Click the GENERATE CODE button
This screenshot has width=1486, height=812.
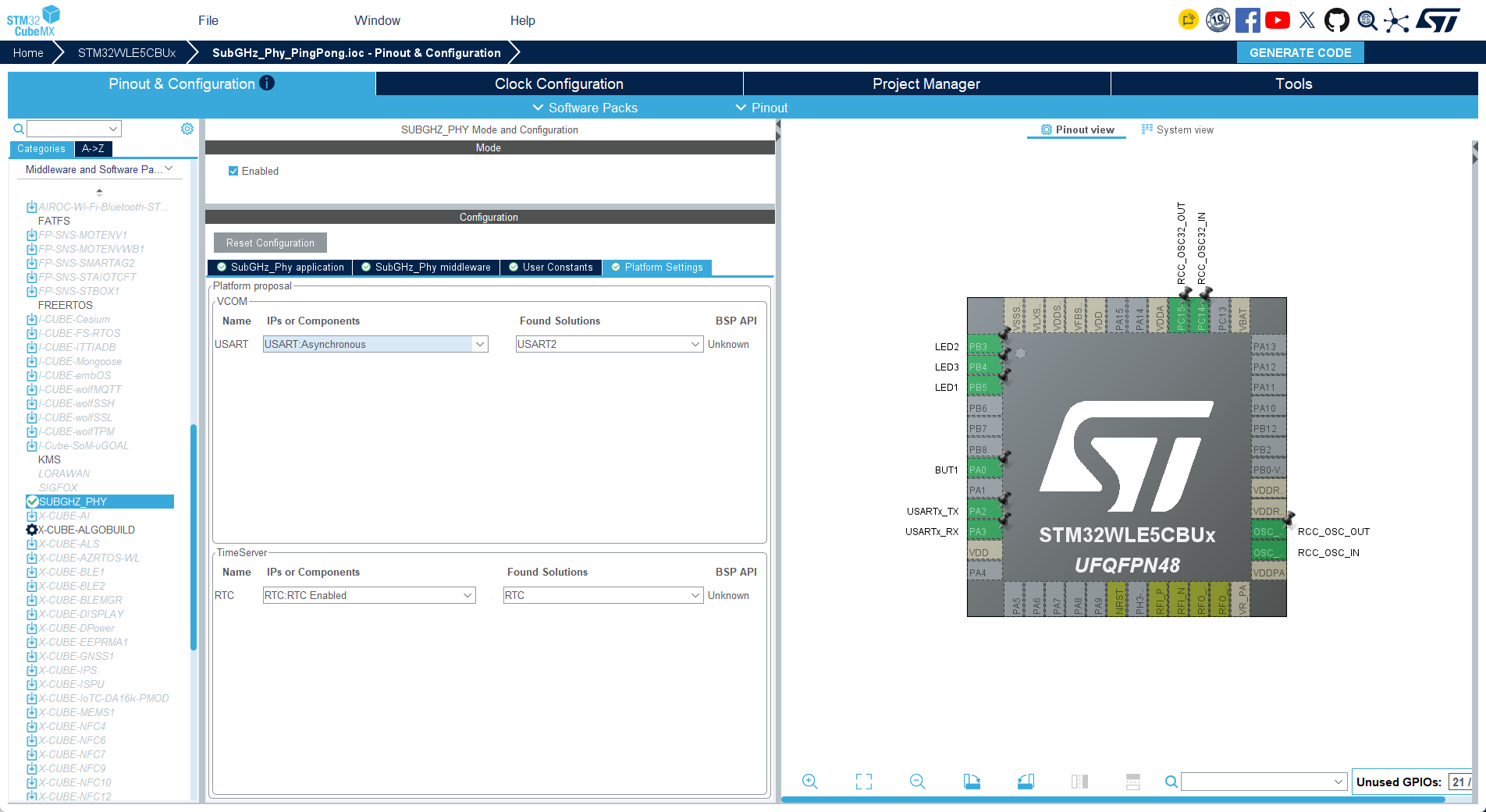(x=1300, y=52)
